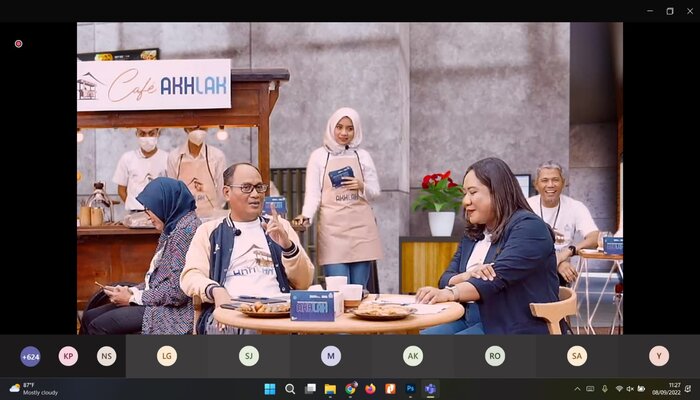Select participant avatar KP
The width and height of the screenshot is (700, 400).
click(68, 356)
